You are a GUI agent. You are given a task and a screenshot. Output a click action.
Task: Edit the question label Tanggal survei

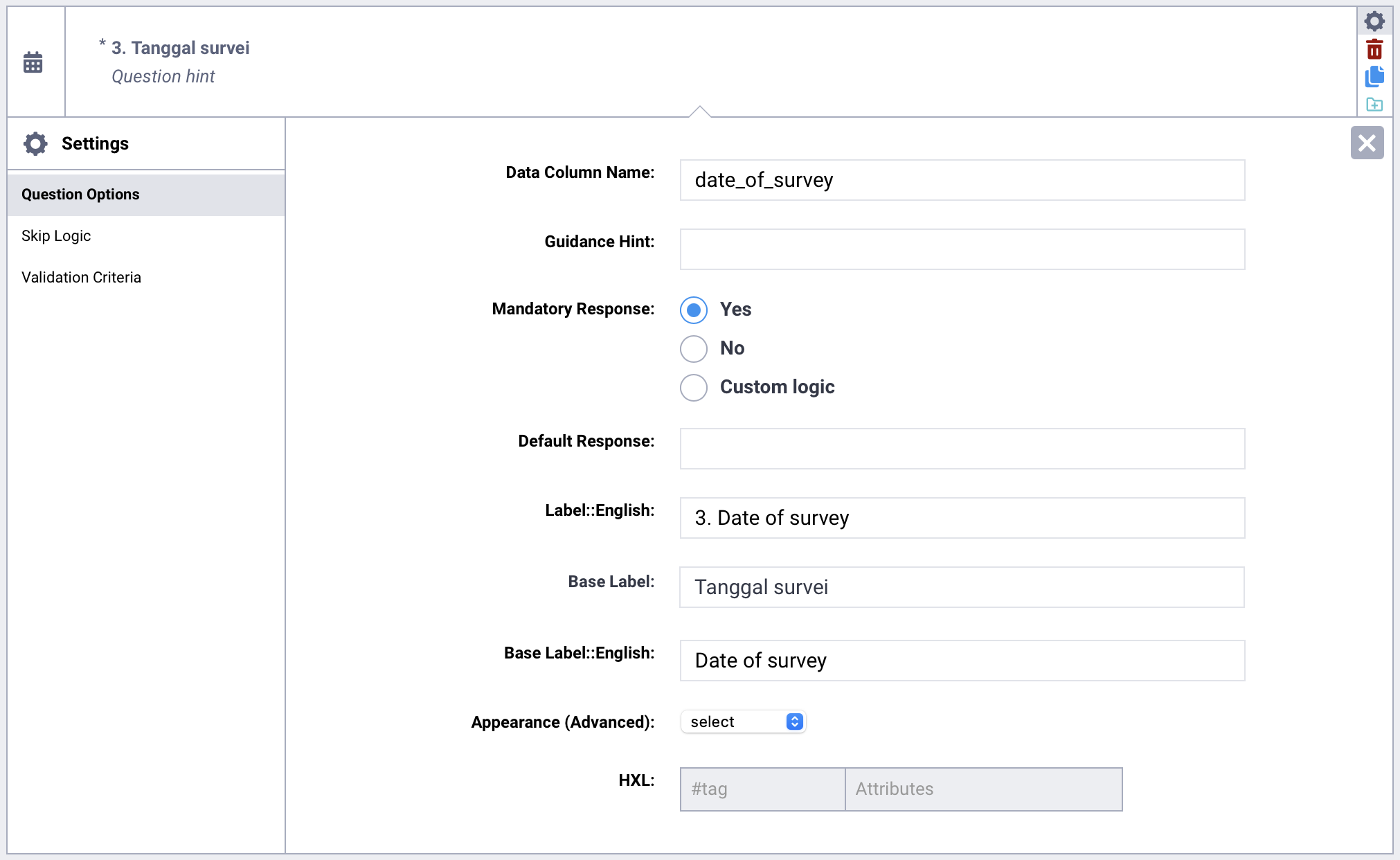[x=181, y=48]
